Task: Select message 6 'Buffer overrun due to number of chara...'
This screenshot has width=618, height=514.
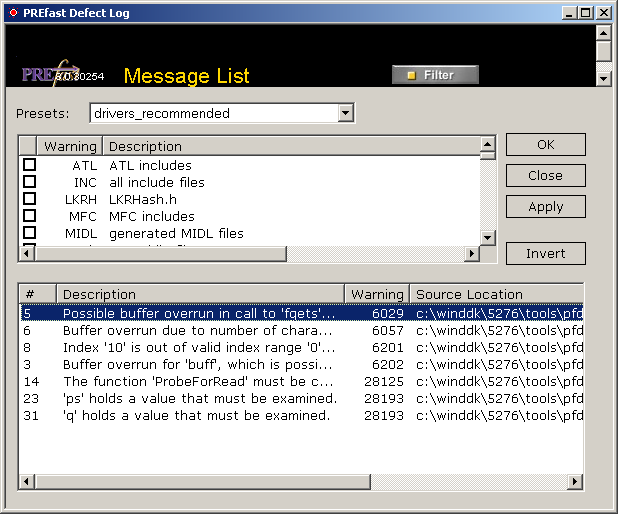Action: pos(302,330)
